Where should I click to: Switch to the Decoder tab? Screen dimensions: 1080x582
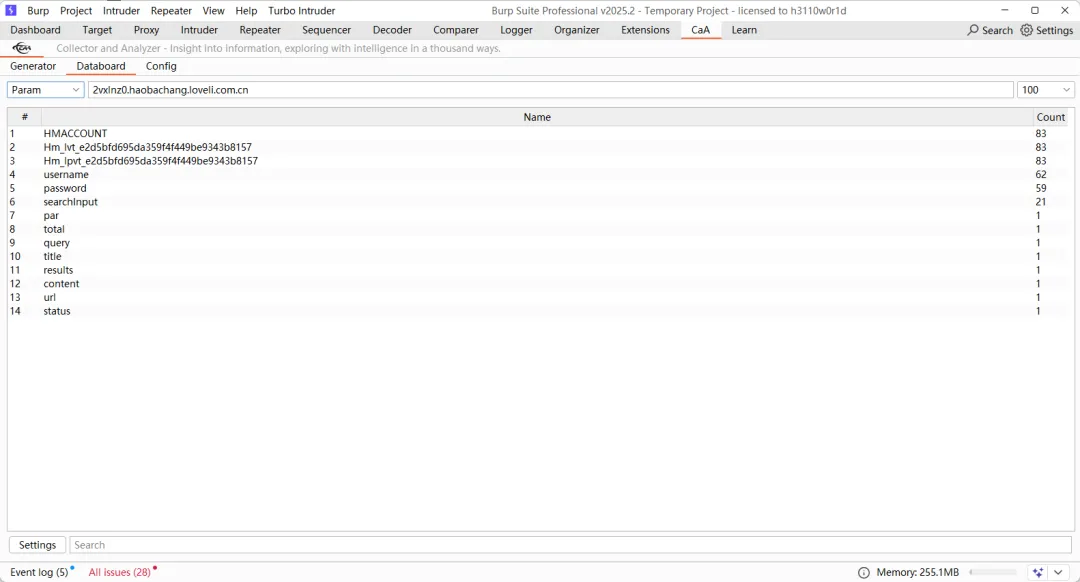coord(392,30)
